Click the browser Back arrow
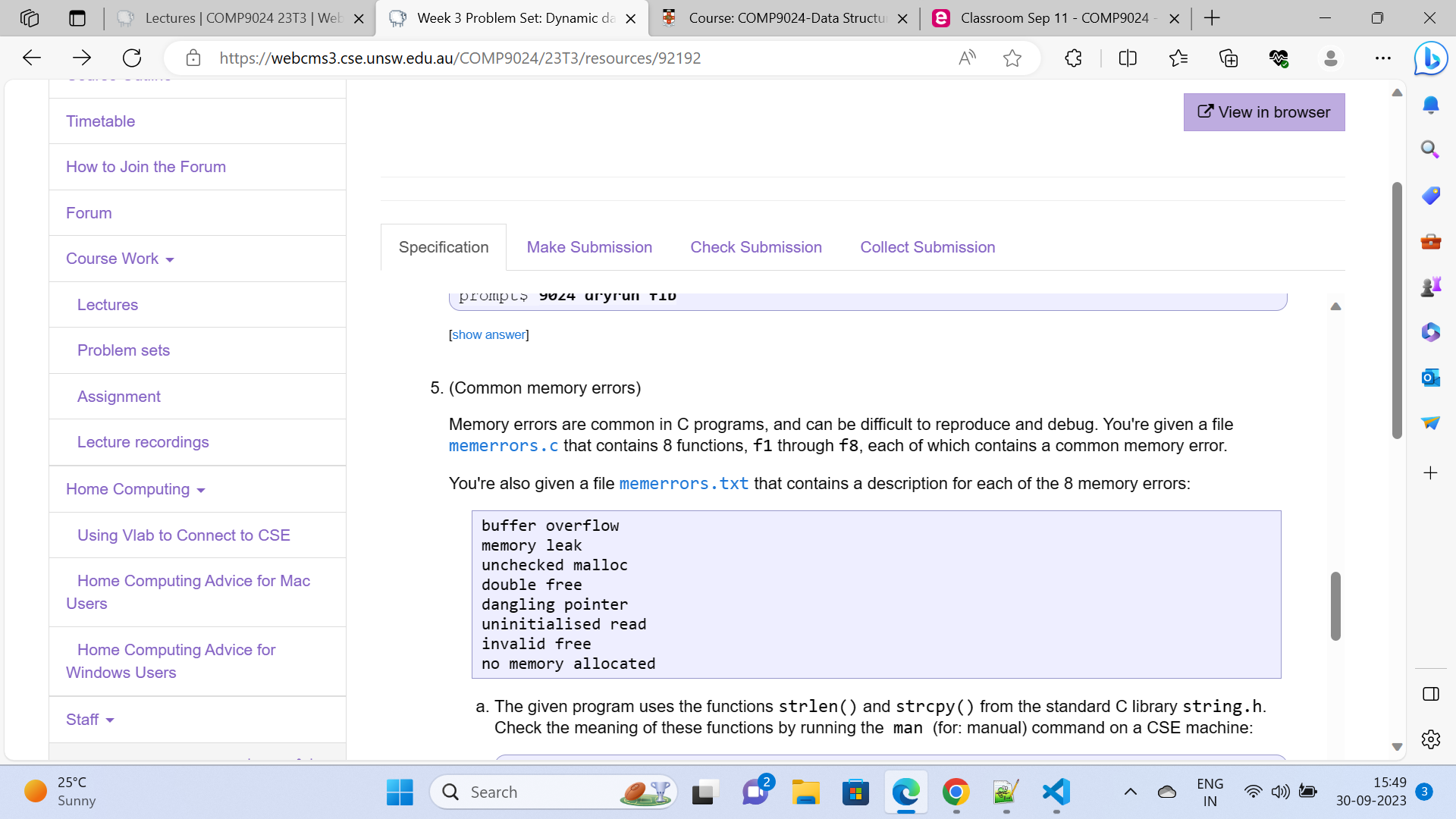Image resolution: width=1456 pixels, height=819 pixels. coord(31,58)
